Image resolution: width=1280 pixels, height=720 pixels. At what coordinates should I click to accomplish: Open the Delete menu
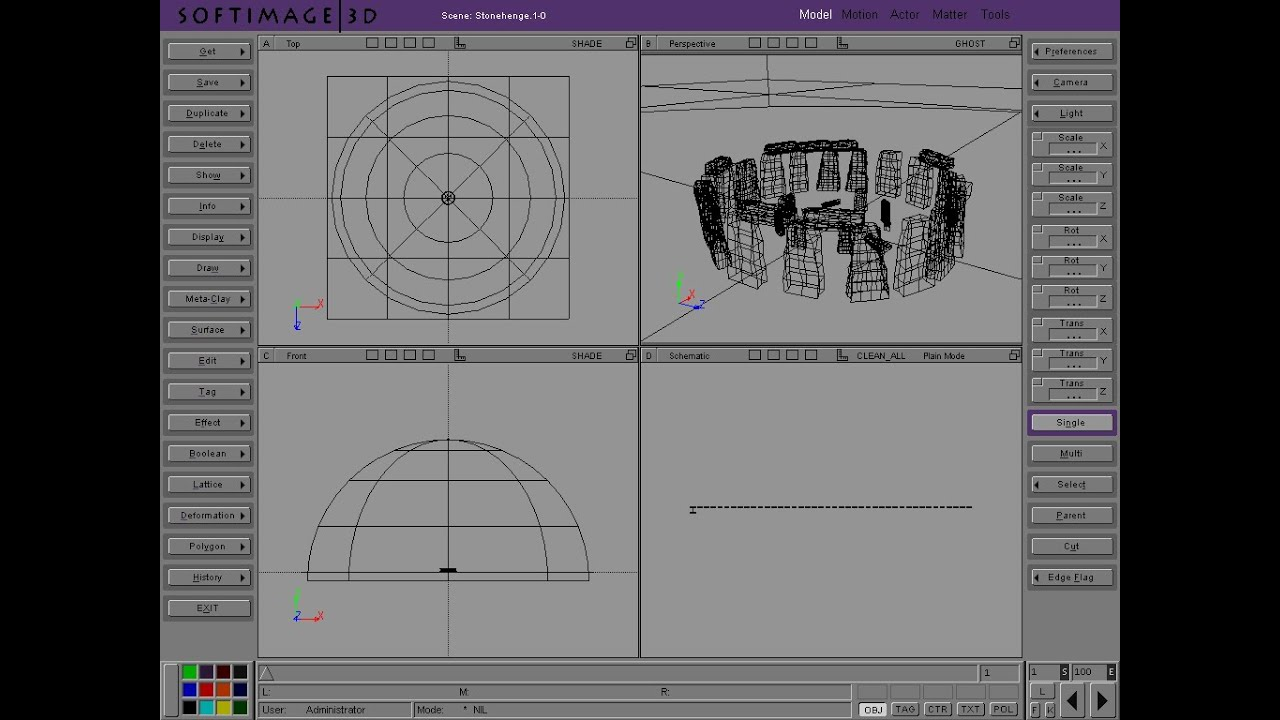[208, 144]
